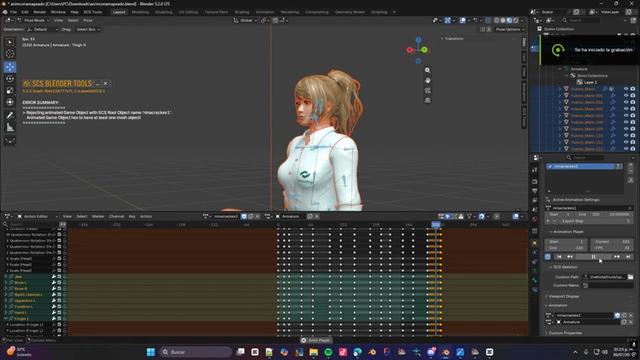Screen dimensions: 640x360
Task: Close the SCS Blender Tools error overlay
Action: pyautogui.click(x=106, y=83)
